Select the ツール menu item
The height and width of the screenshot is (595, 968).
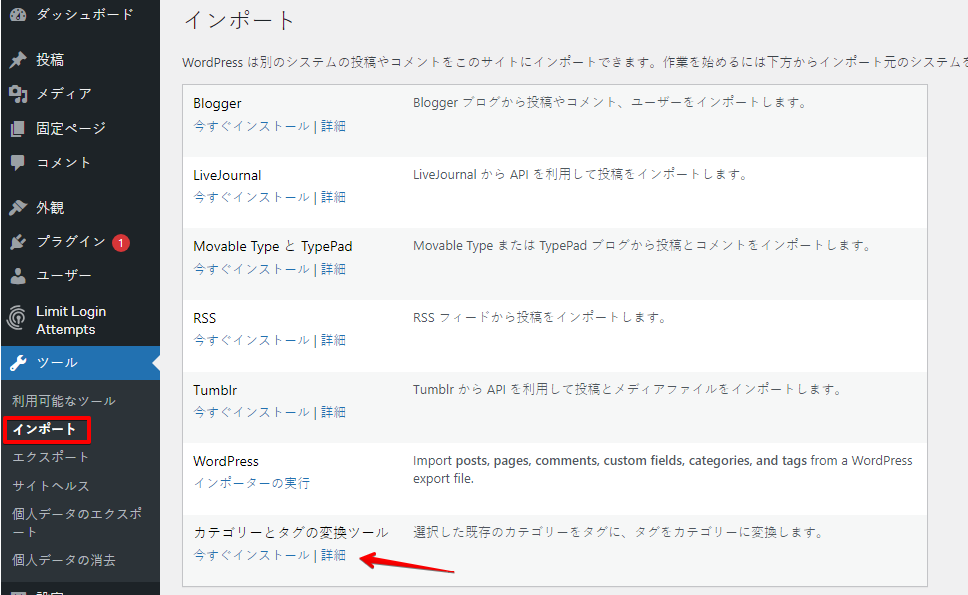[80, 363]
